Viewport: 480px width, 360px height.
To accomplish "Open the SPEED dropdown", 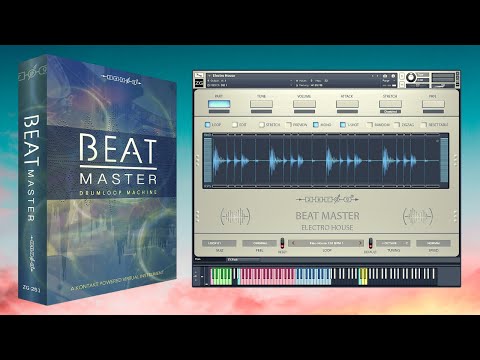I will tap(433, 243).
